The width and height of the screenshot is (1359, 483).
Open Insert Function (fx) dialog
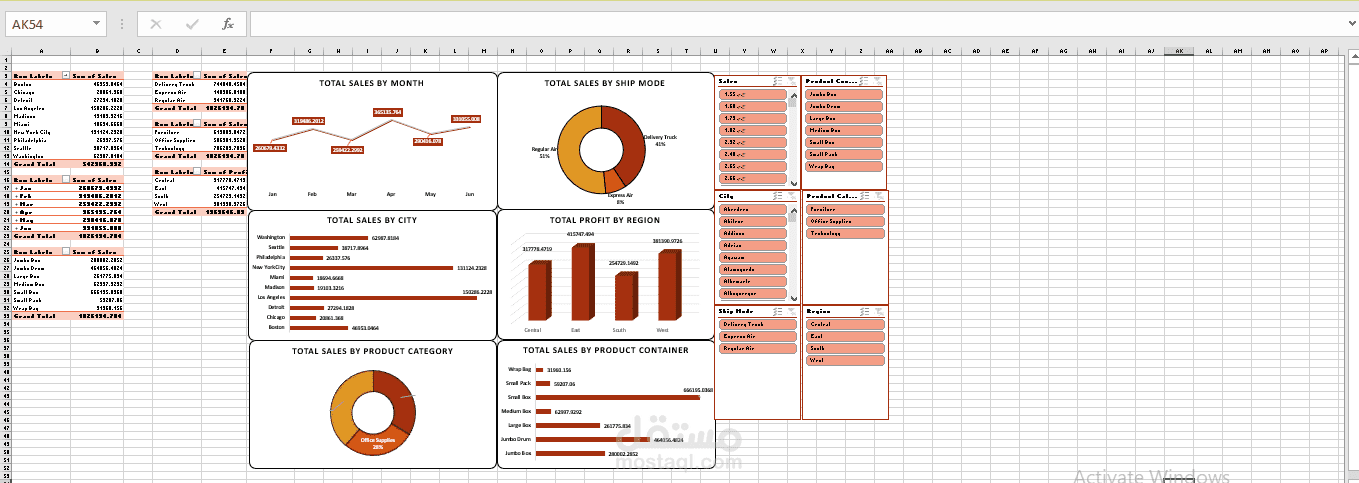click(x=227, y=23)
